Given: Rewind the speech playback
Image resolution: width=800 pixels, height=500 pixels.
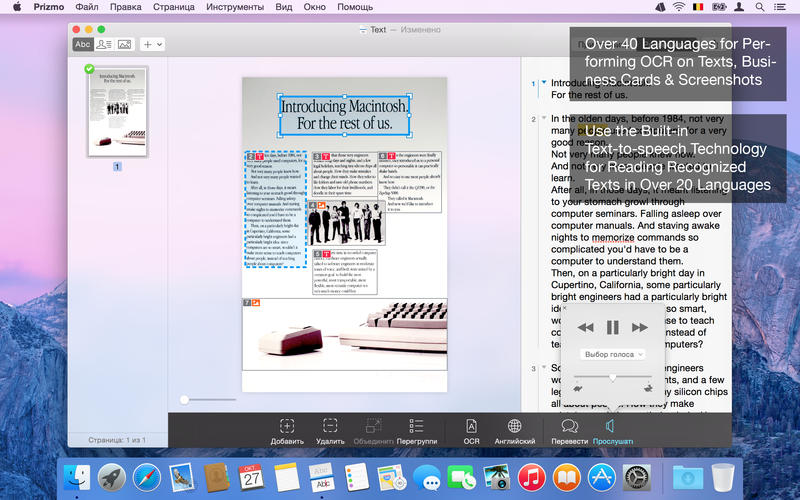Looking at the screenshot, I should (586, 328).
